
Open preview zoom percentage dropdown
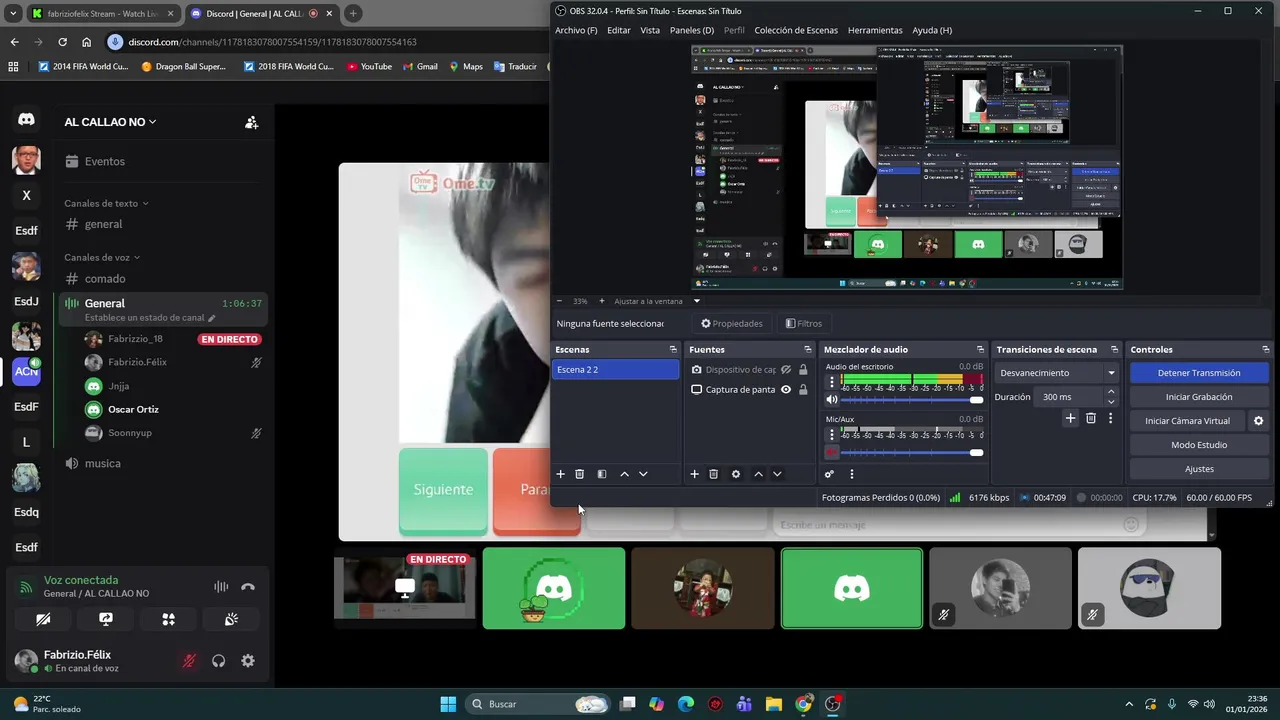(x=580, y=301)
